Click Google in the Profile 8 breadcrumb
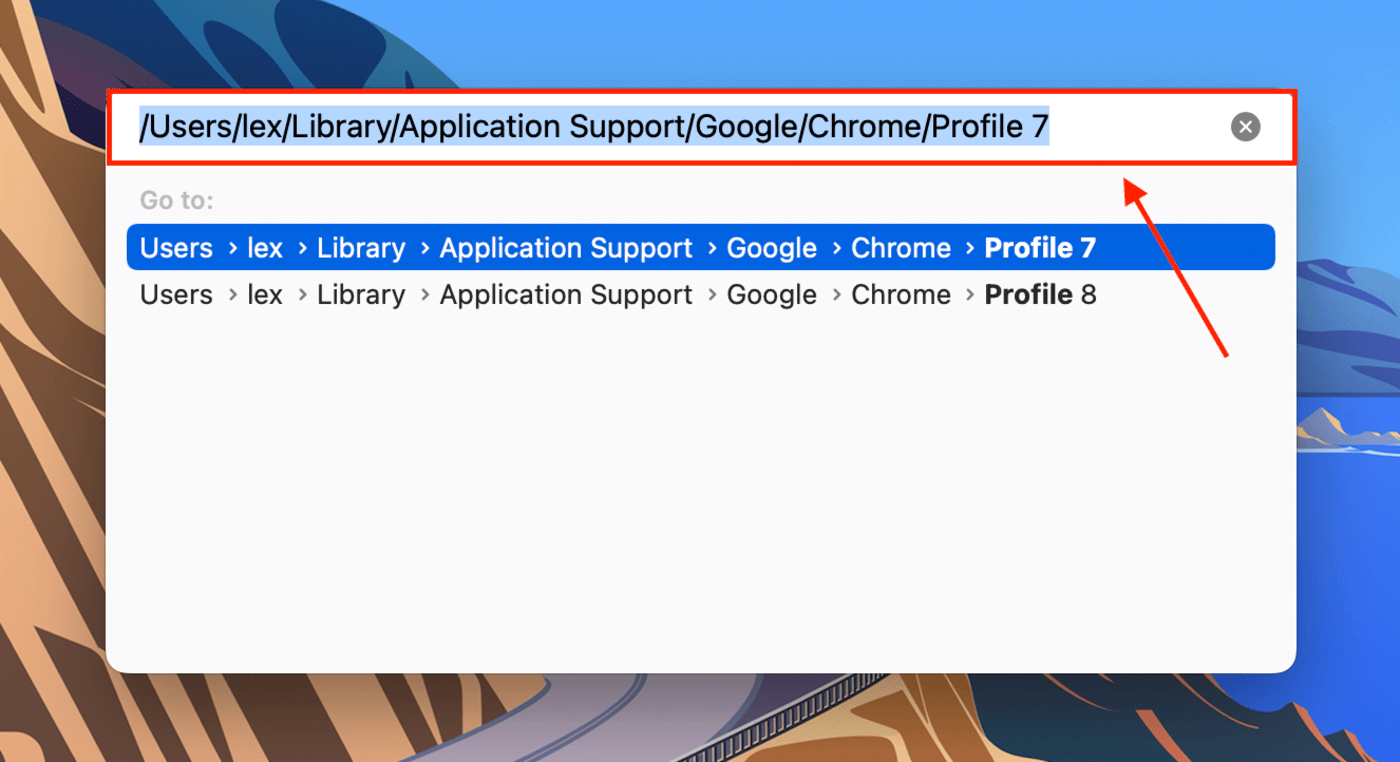1400x762 pixels. (x=771, y=294)
